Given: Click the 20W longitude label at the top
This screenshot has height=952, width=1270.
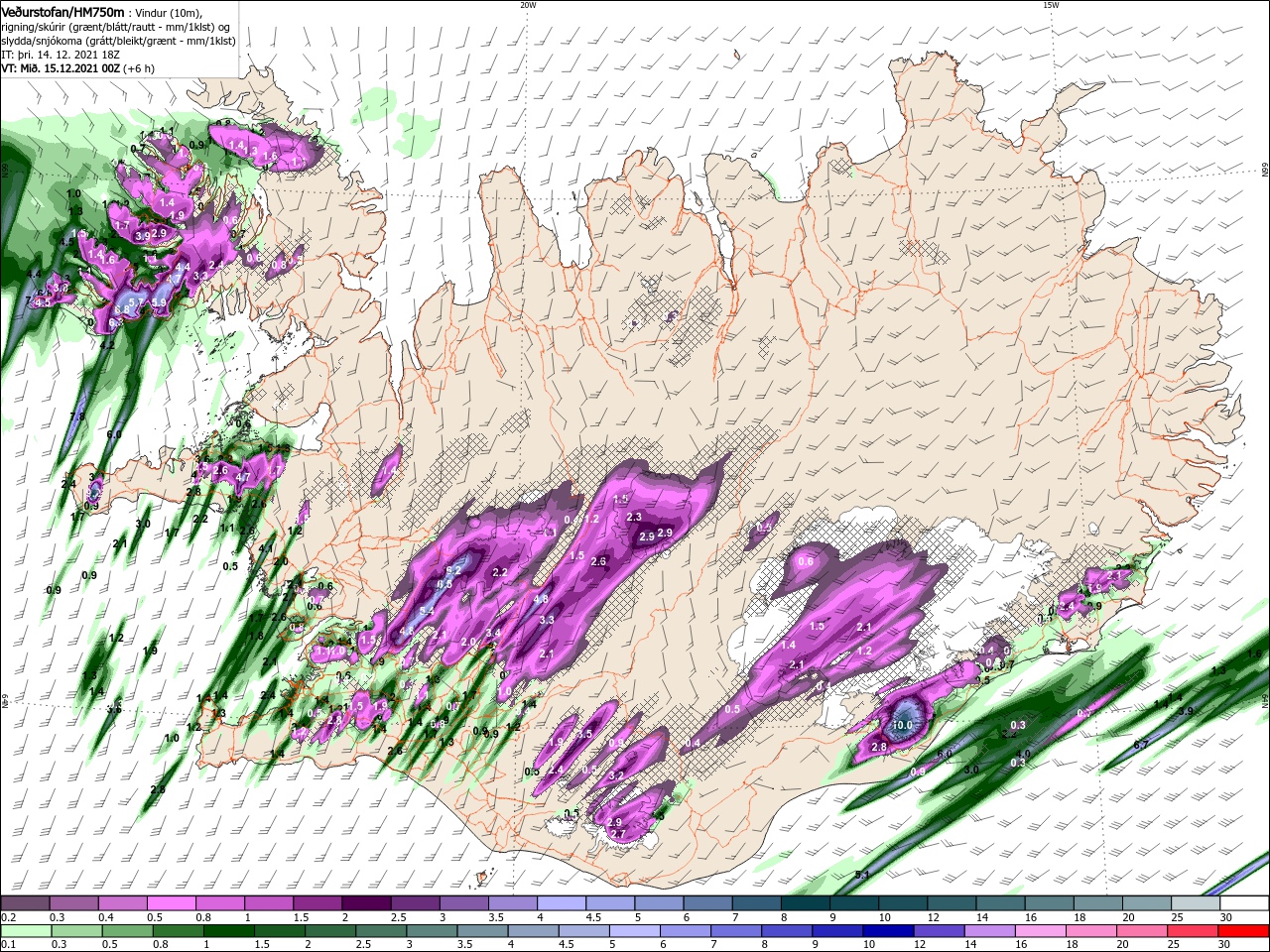Looking at the screenshot, I should pyautogui.click(x=528, y=5).
